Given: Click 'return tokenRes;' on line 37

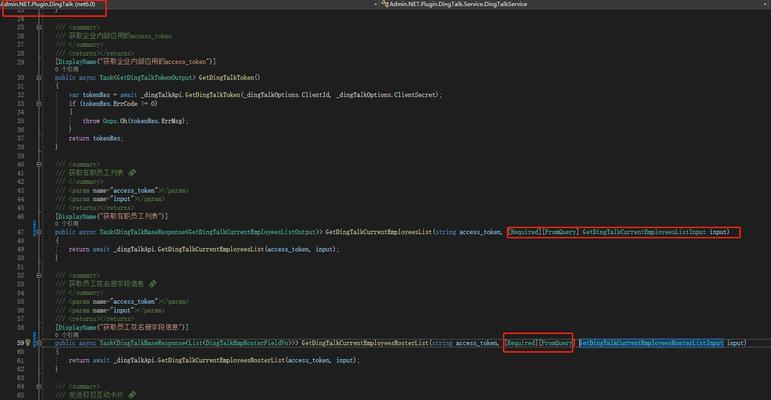Looking at the screenshot, I should pos(96,138).
